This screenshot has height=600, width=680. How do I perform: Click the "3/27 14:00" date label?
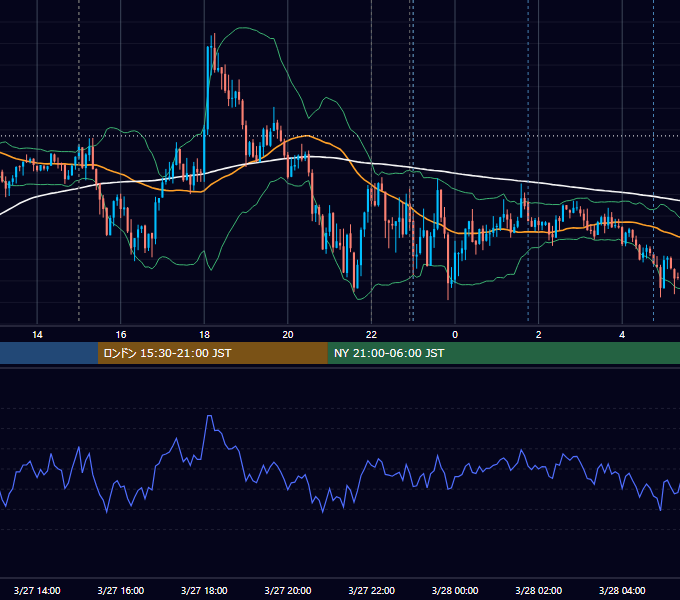tap(37, 590)
